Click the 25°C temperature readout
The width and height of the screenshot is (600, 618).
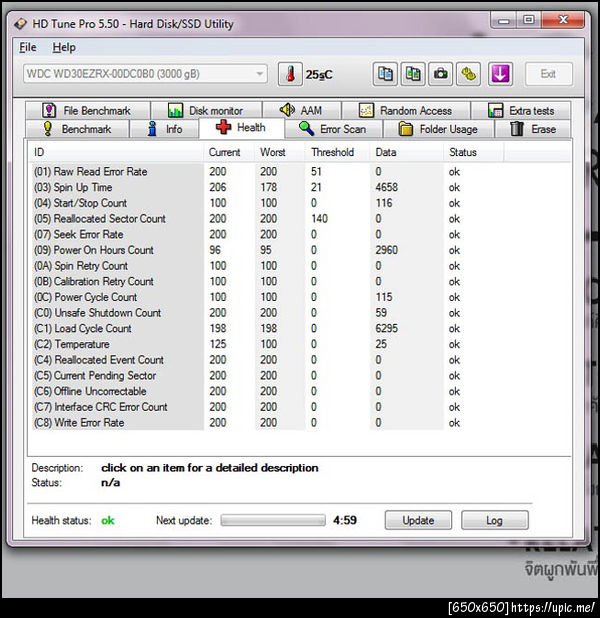click(319, 74)
